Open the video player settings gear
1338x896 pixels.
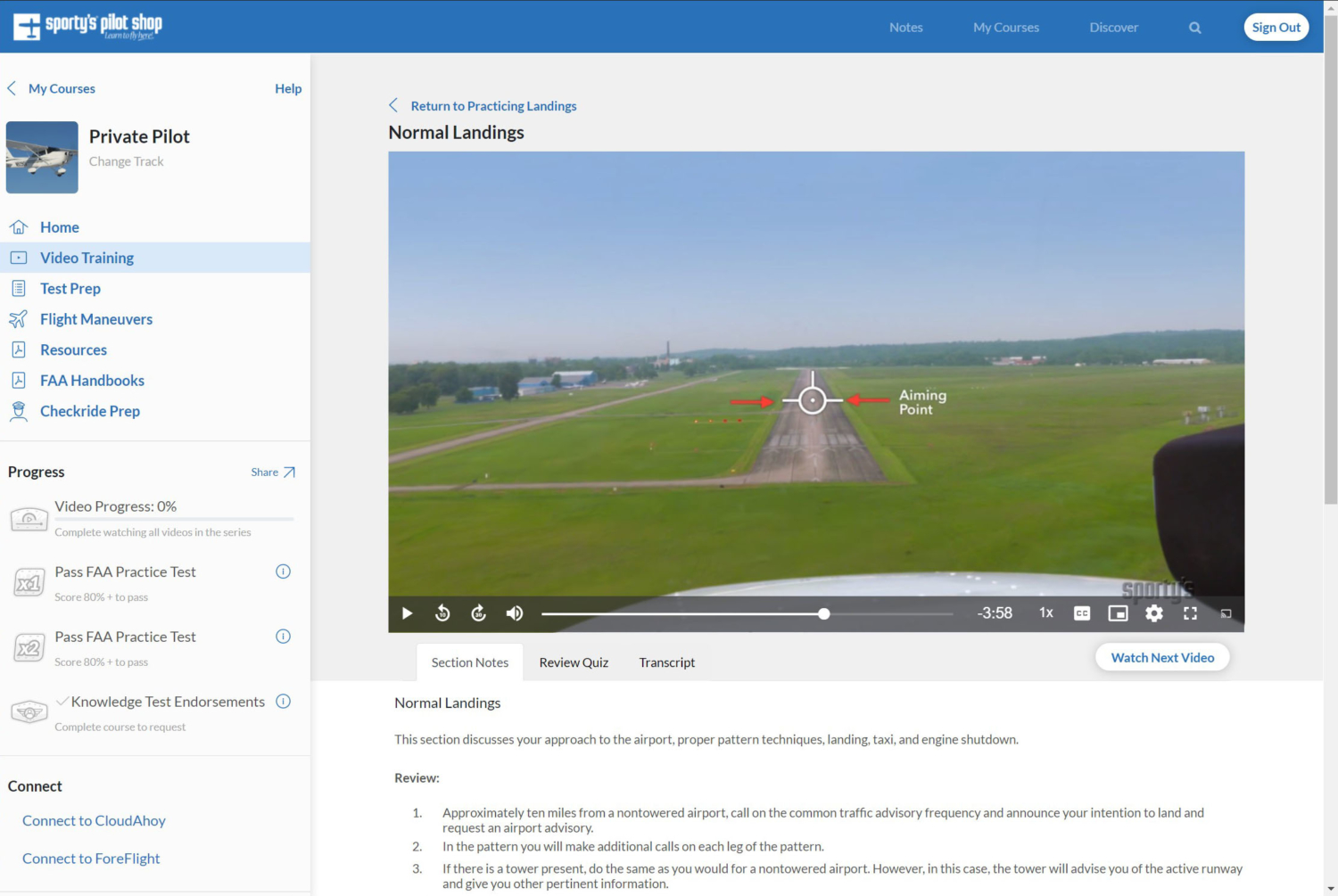1154,613
